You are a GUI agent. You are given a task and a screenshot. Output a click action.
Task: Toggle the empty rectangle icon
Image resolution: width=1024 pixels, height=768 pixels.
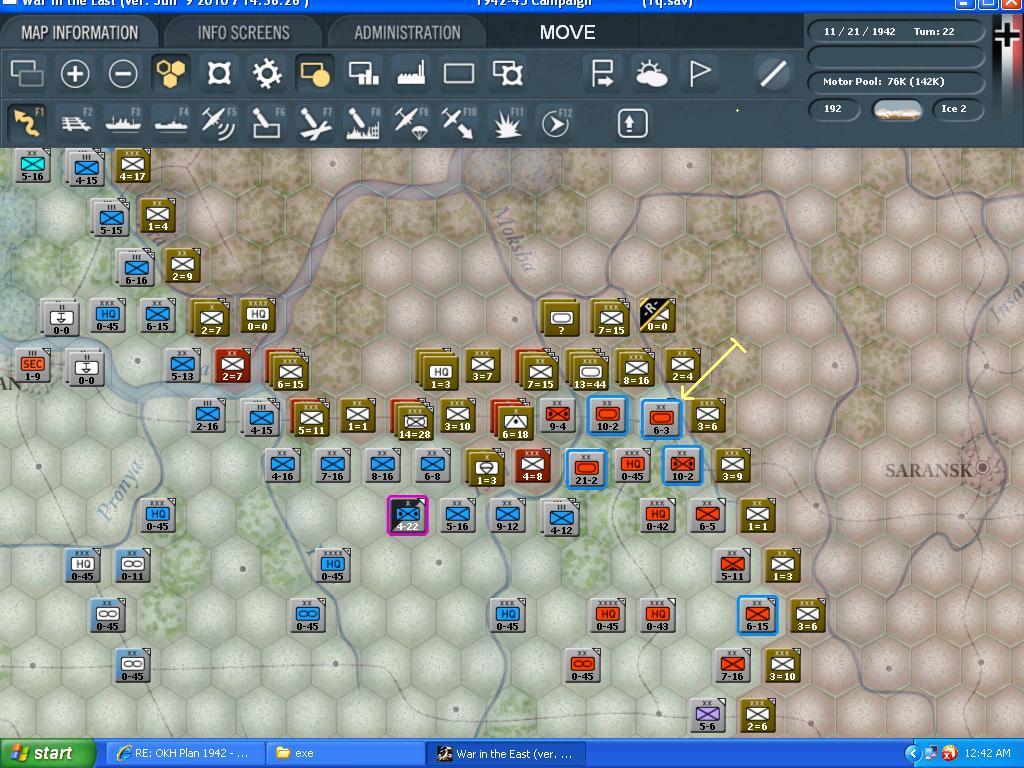point(459,73)
